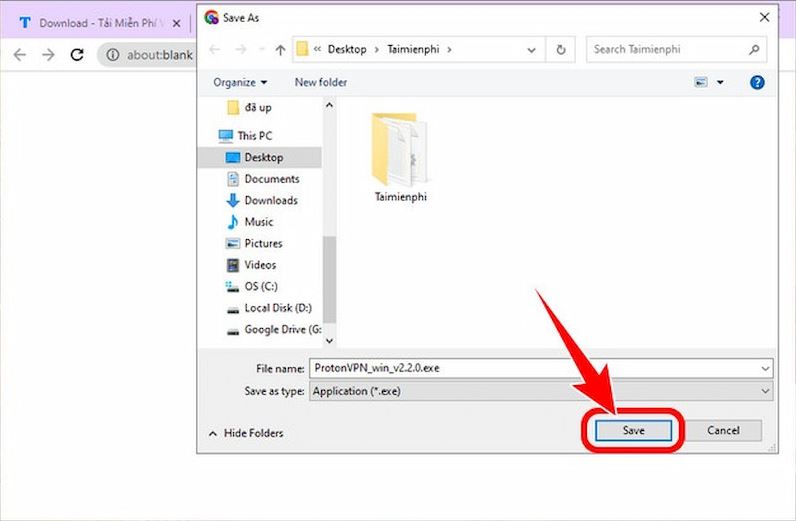796x521 pixels.
Task: Click the Cancel button
Action: [x=723, y=430]
